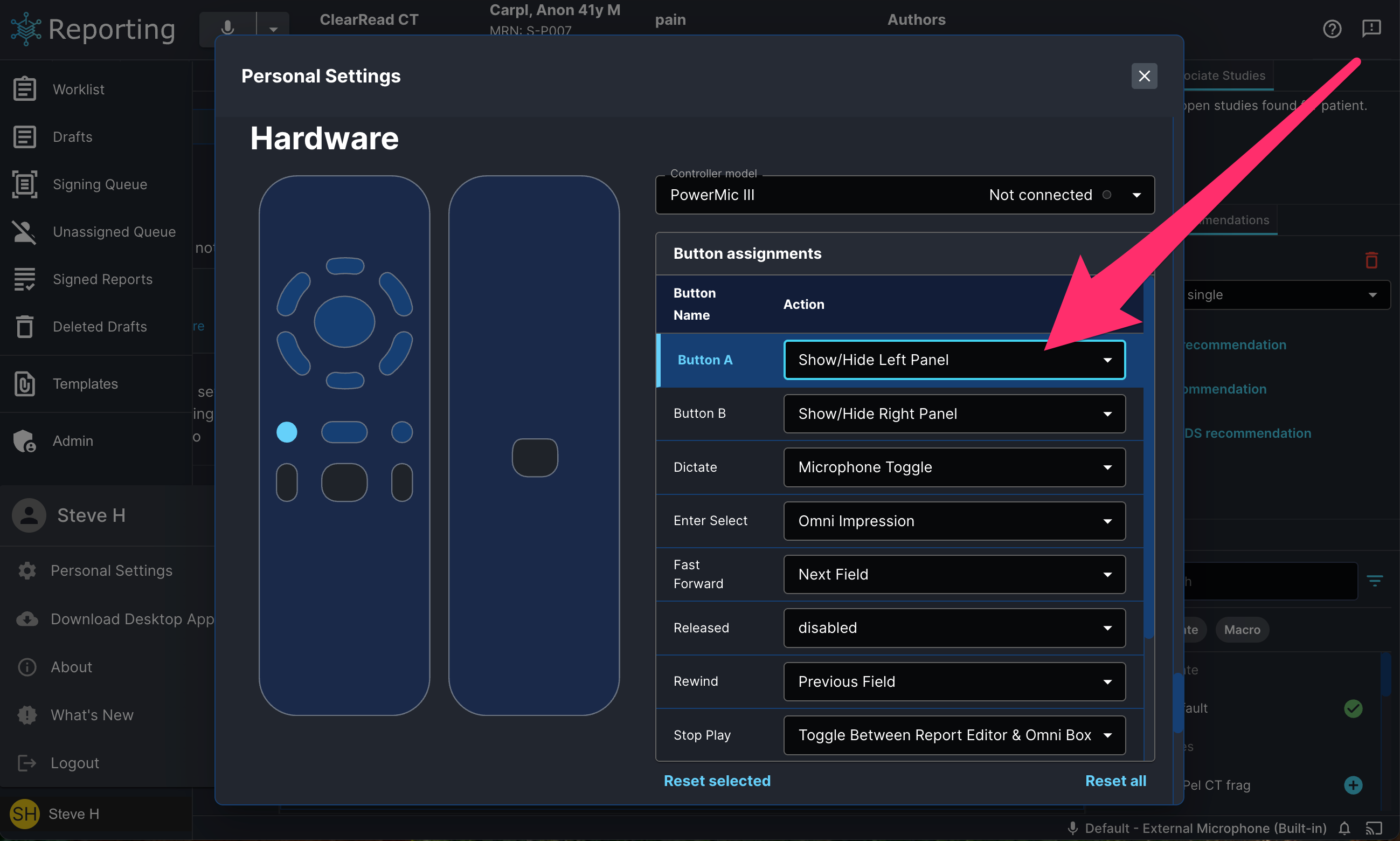Click the large bottom center controller button
The width and height of the screenshot is (1400, 841).
344,482
